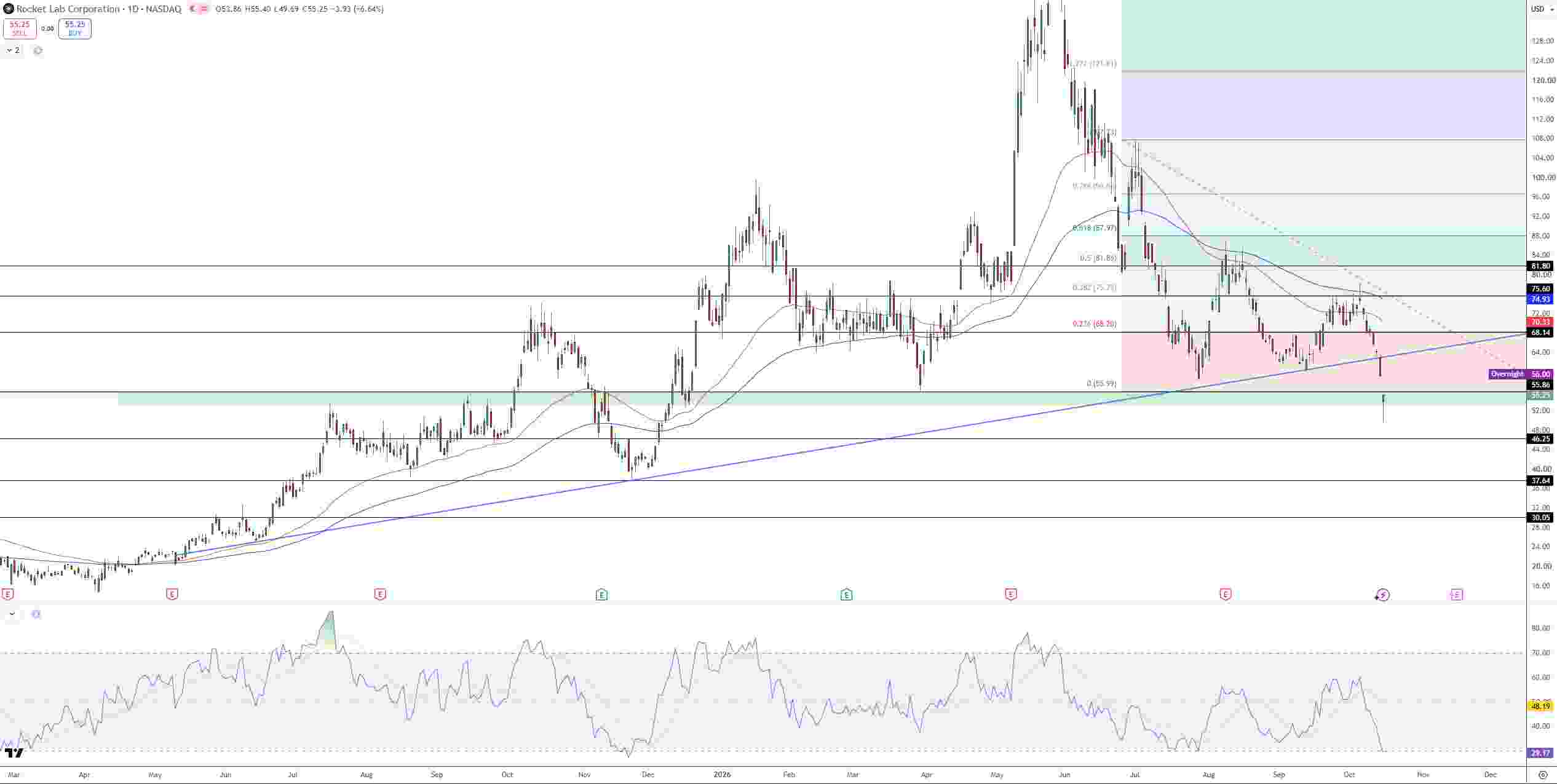Open the green earnings marker of November 2025
Image resolution: width=1557 pixels, height=784 pixels.
[x=601, y=595]
